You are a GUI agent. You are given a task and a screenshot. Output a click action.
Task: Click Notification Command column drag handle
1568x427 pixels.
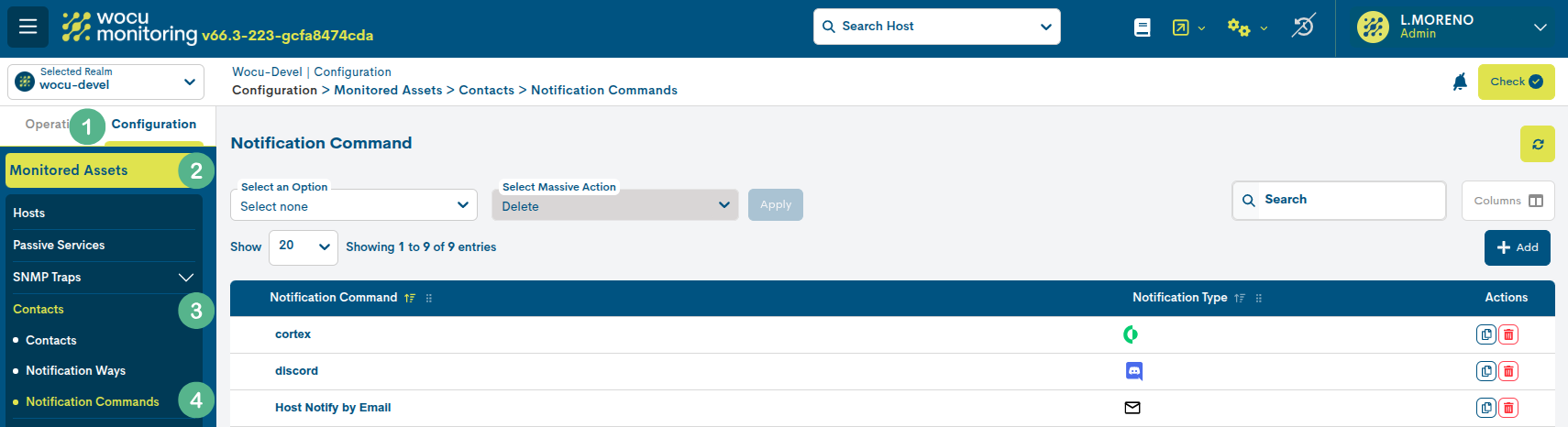click(x=429, y=298)
